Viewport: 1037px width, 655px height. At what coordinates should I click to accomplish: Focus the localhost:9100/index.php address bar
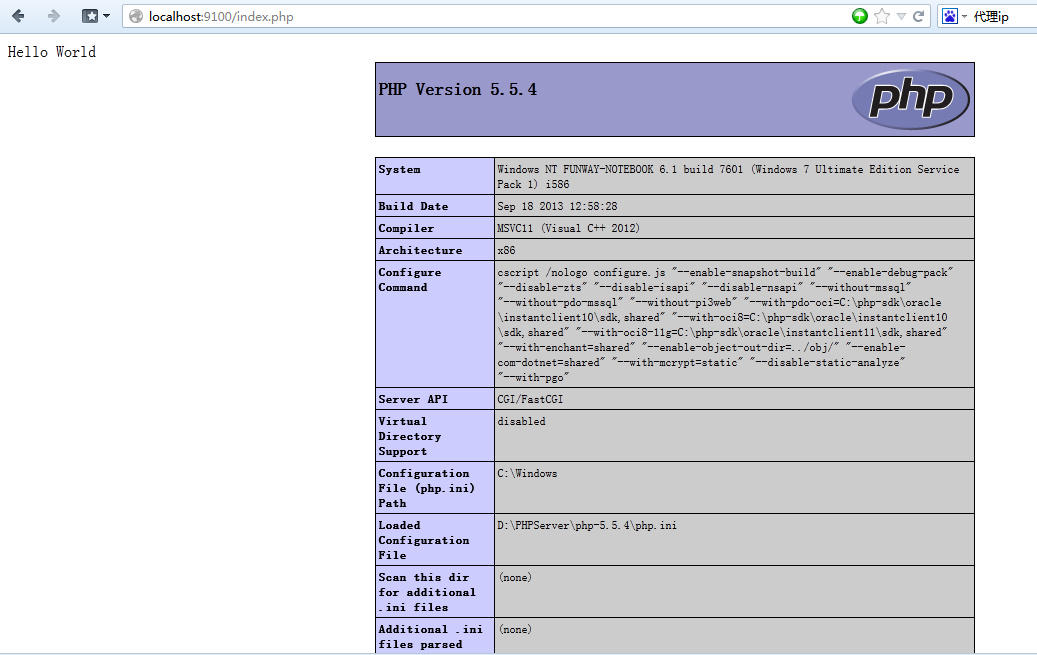coord(450,16)
